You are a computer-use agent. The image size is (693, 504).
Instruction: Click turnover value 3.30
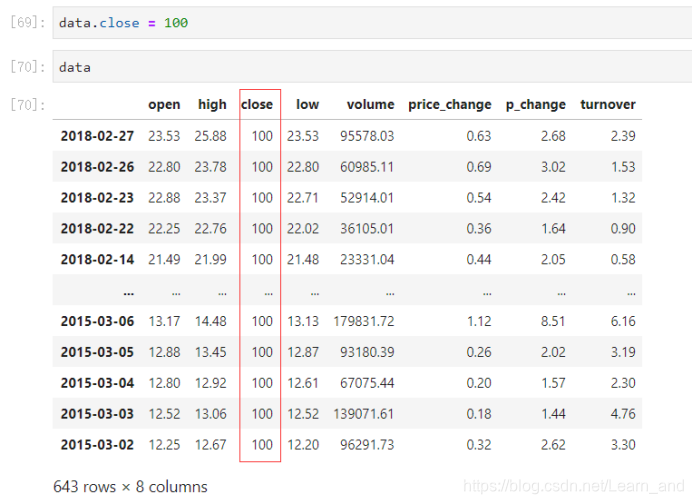click(x=623, y=445)
